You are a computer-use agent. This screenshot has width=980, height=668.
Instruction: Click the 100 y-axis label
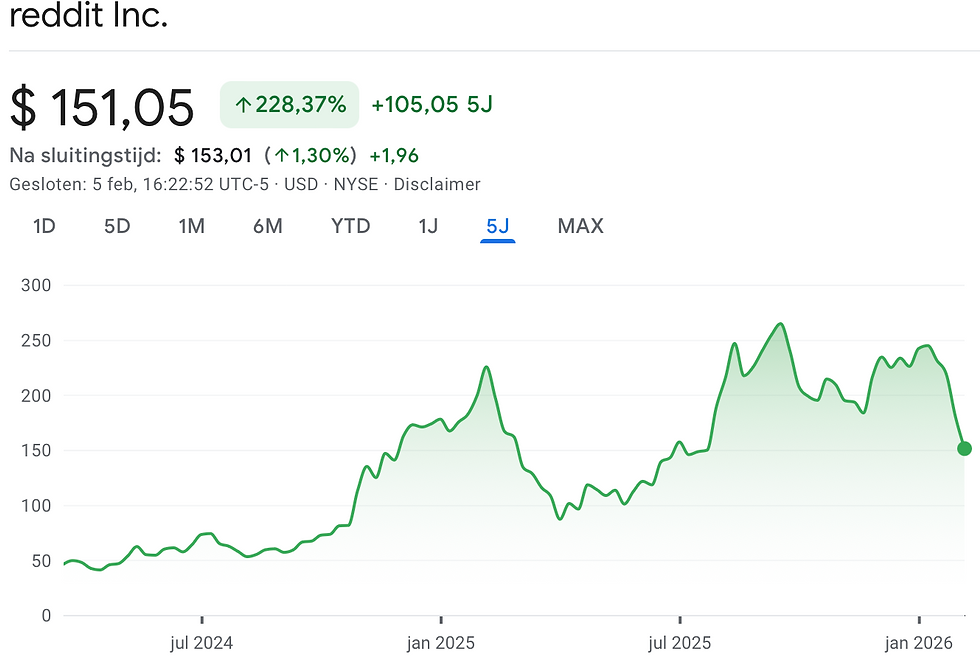[x=36, y=506]
